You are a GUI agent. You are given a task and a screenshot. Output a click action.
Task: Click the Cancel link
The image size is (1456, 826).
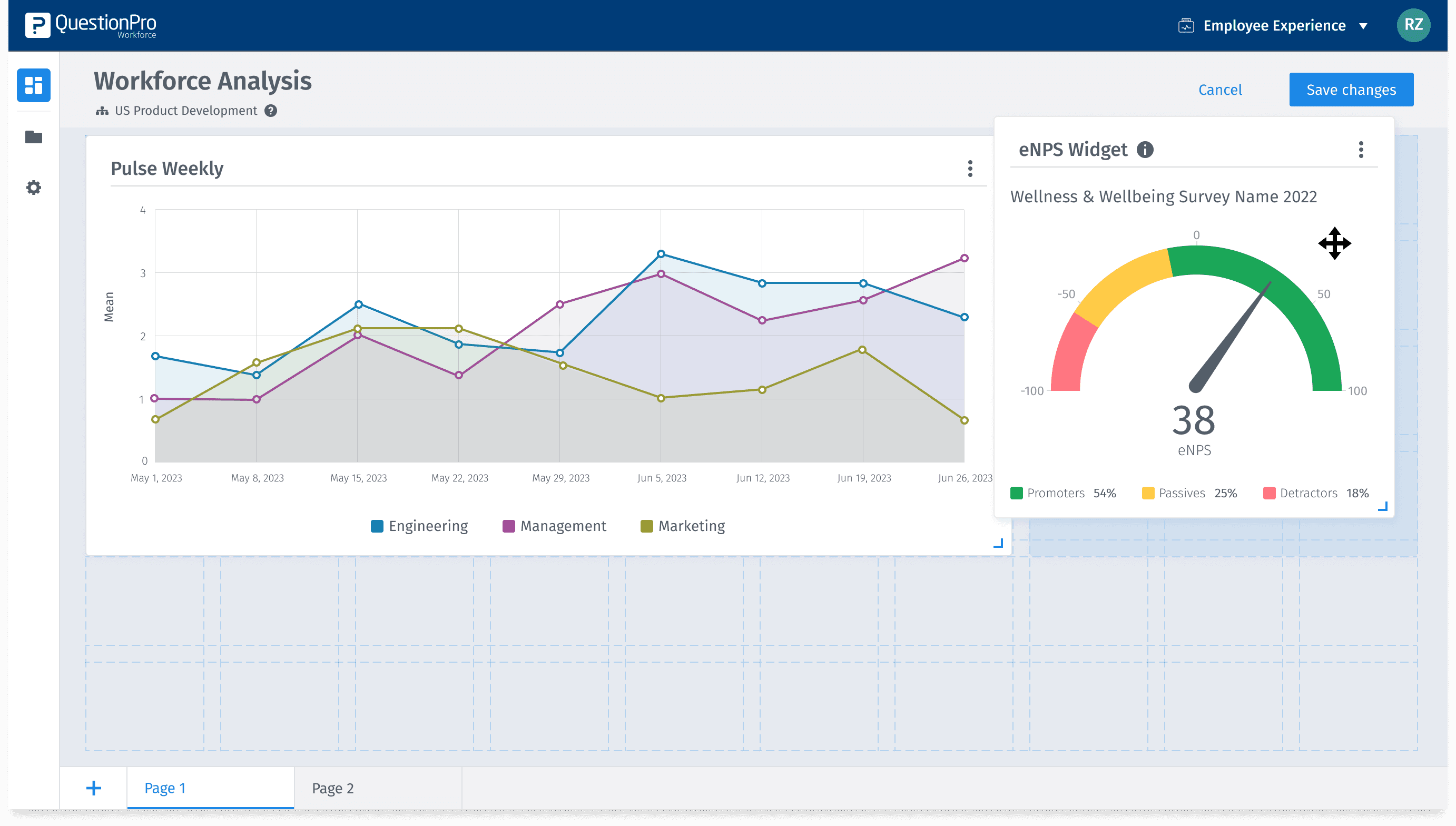[x=1220, y=90]
